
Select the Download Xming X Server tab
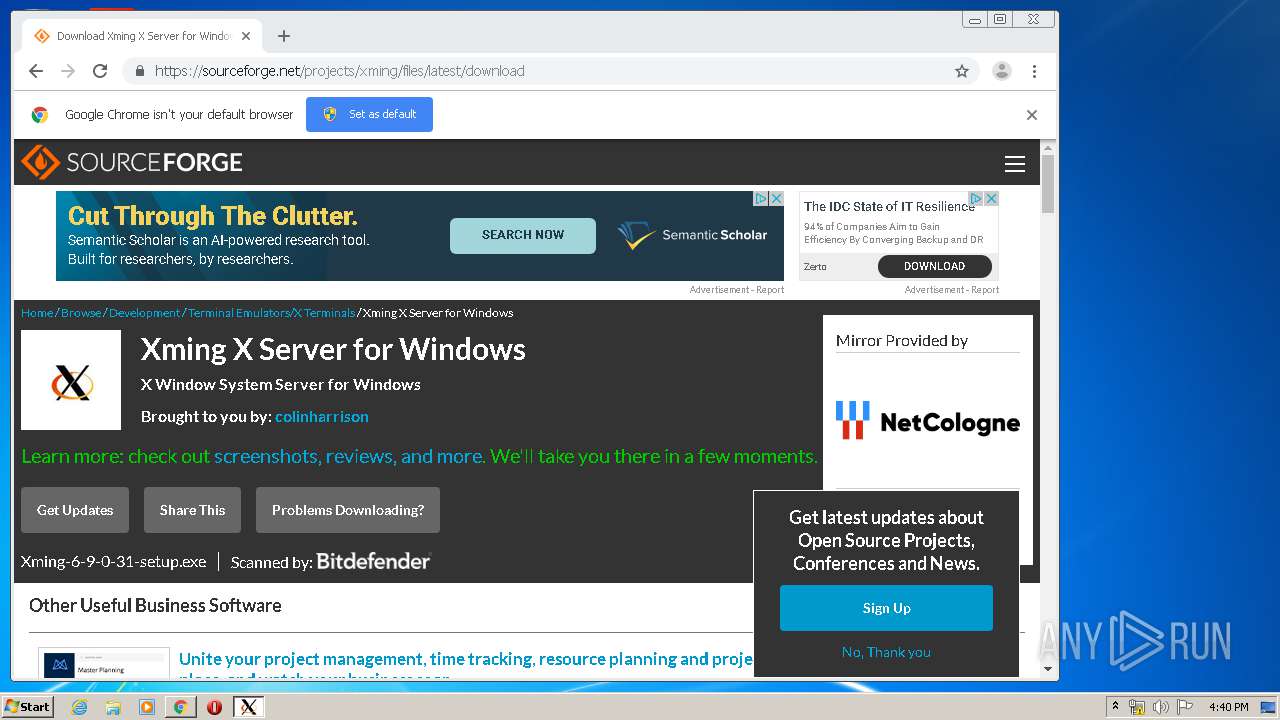click(142, 36)
